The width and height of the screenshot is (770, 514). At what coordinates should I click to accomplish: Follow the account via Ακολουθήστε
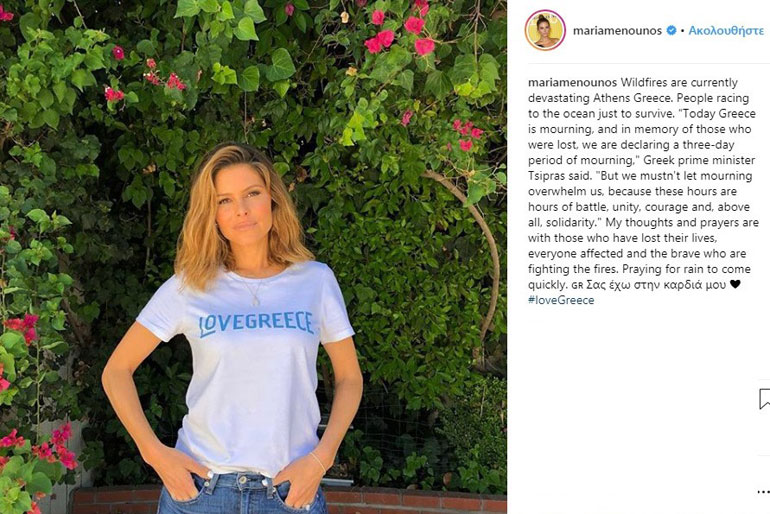[x=726, y=30]
